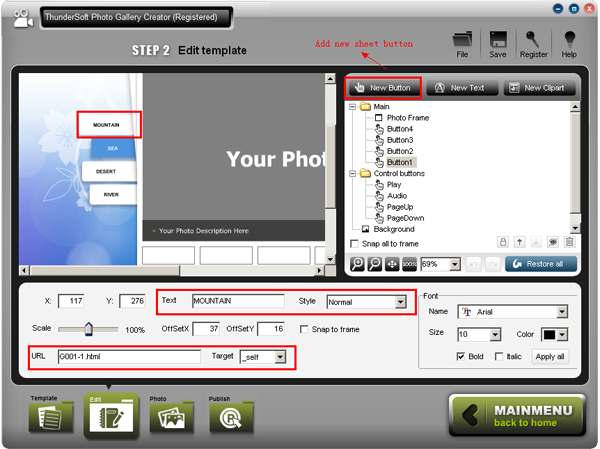Viewport: 600px width, 449px height.
Task: Uncheck the Bold checkbox
Action: 461,356
